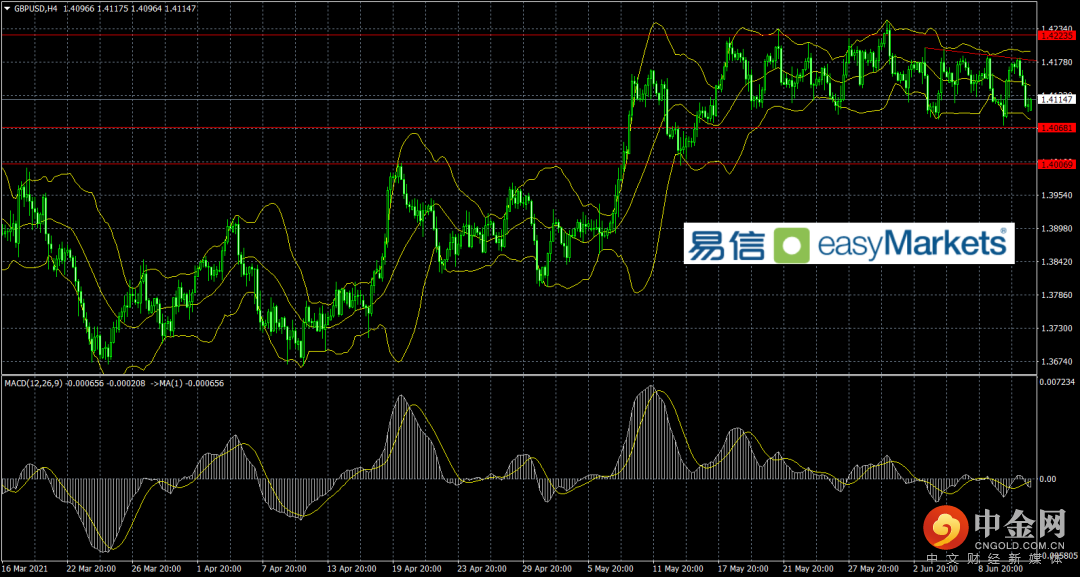The image size is (1080, 577).
Task: Click the 1.37860 value on the price axis
Action: (x=1057, y=295)
